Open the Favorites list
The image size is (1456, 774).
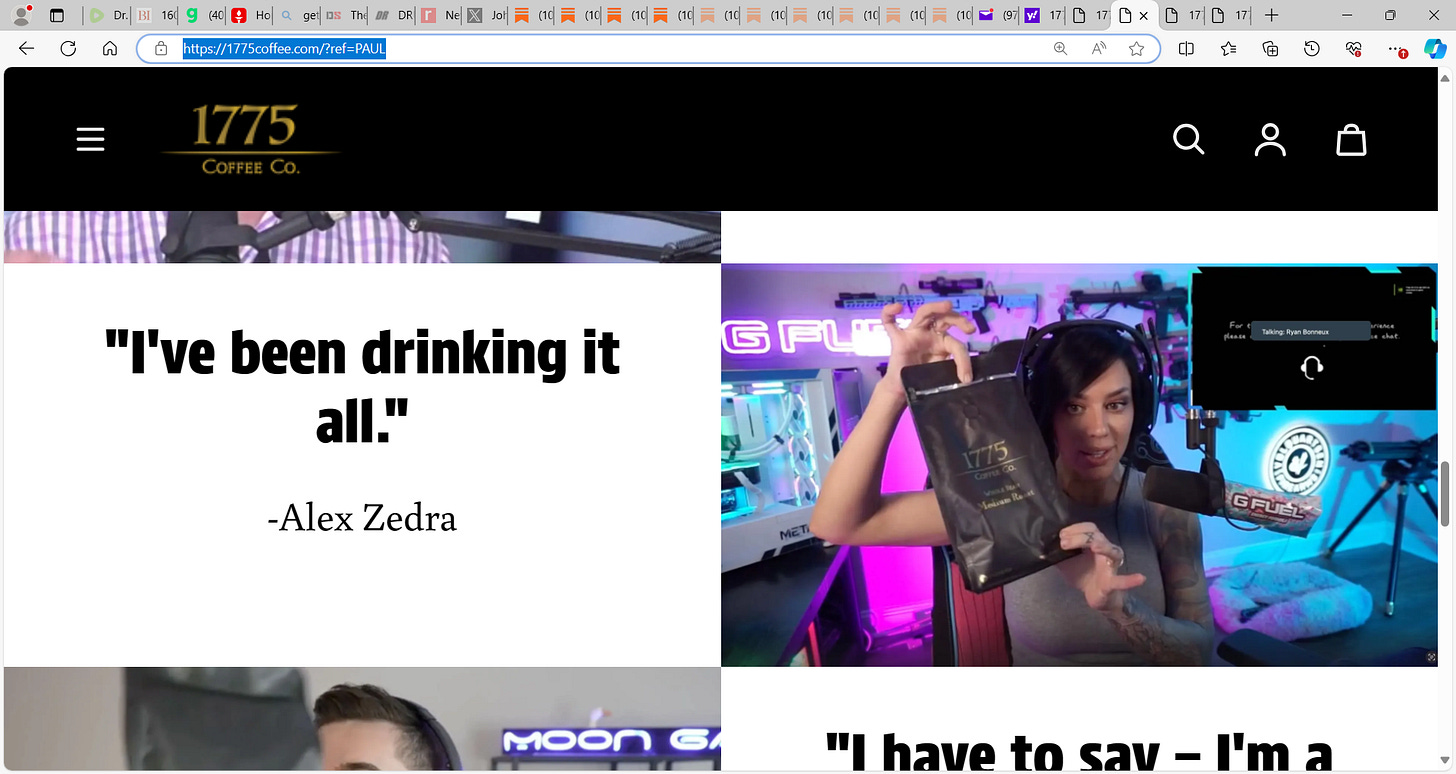click(x=1228, y=48)
